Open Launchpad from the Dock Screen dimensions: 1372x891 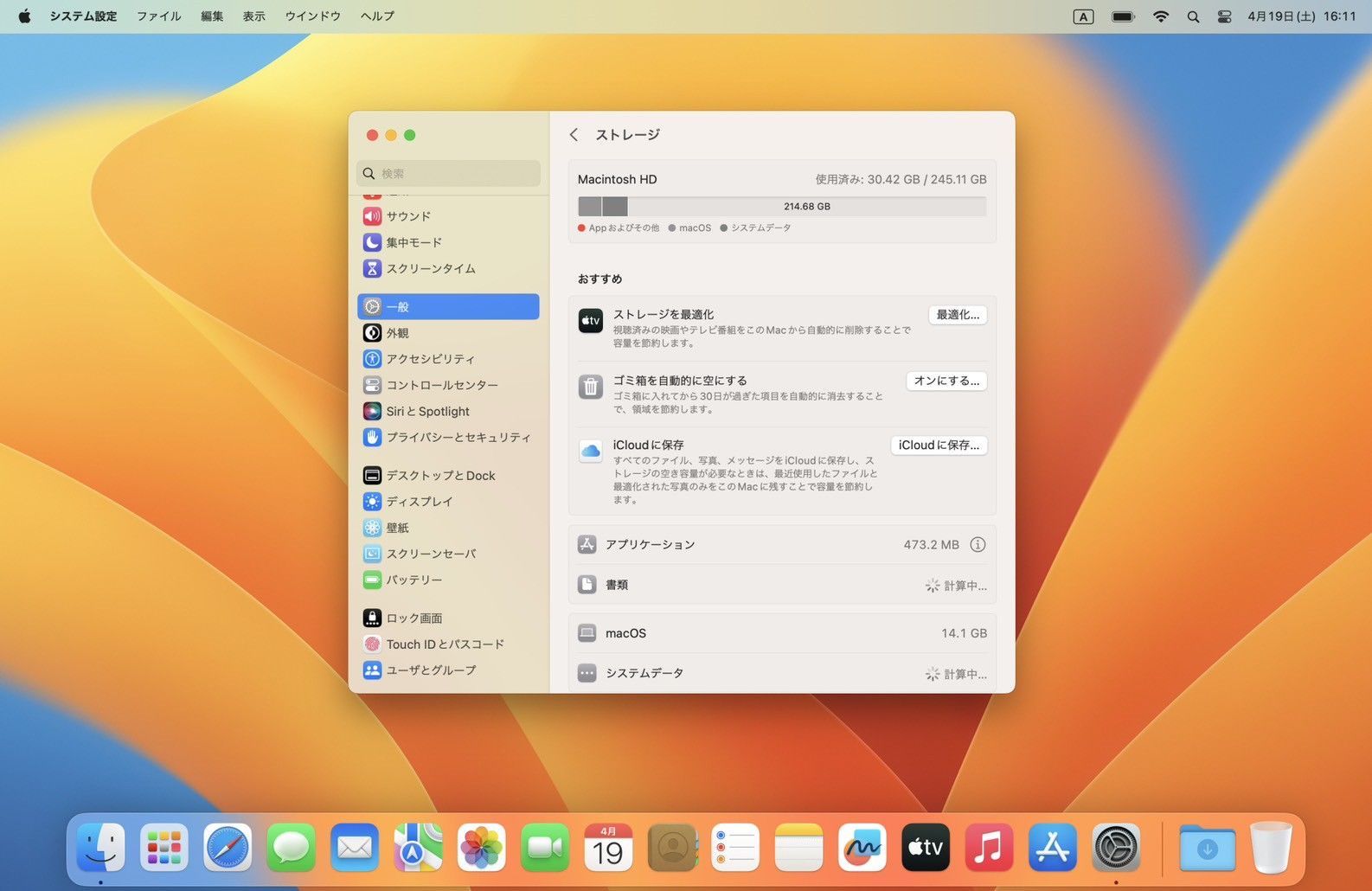point(164,847)
